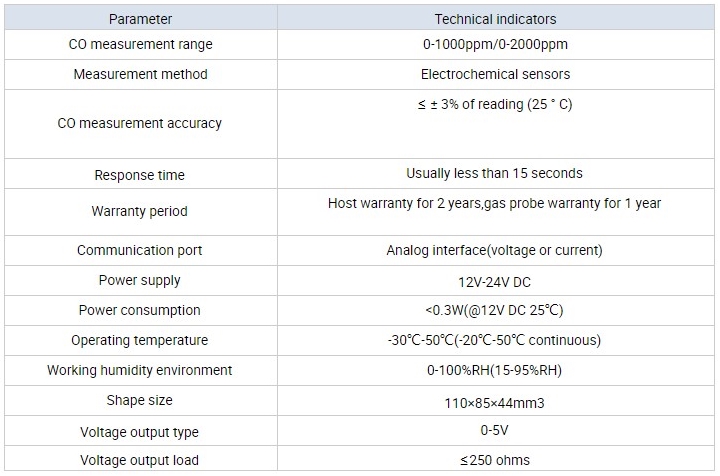Click the 12V-24V DC power supply value
Screen dimensions: 720x476
click(495, 282)
